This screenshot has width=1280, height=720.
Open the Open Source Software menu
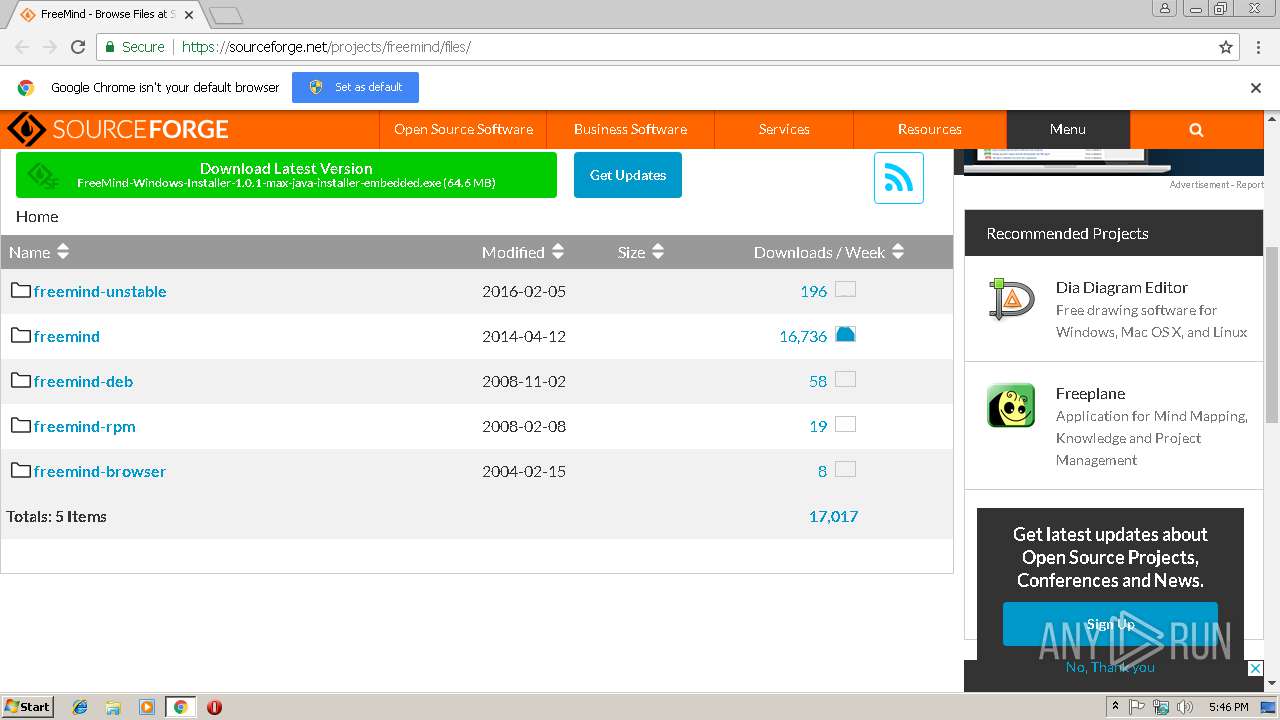pos(463,129)
